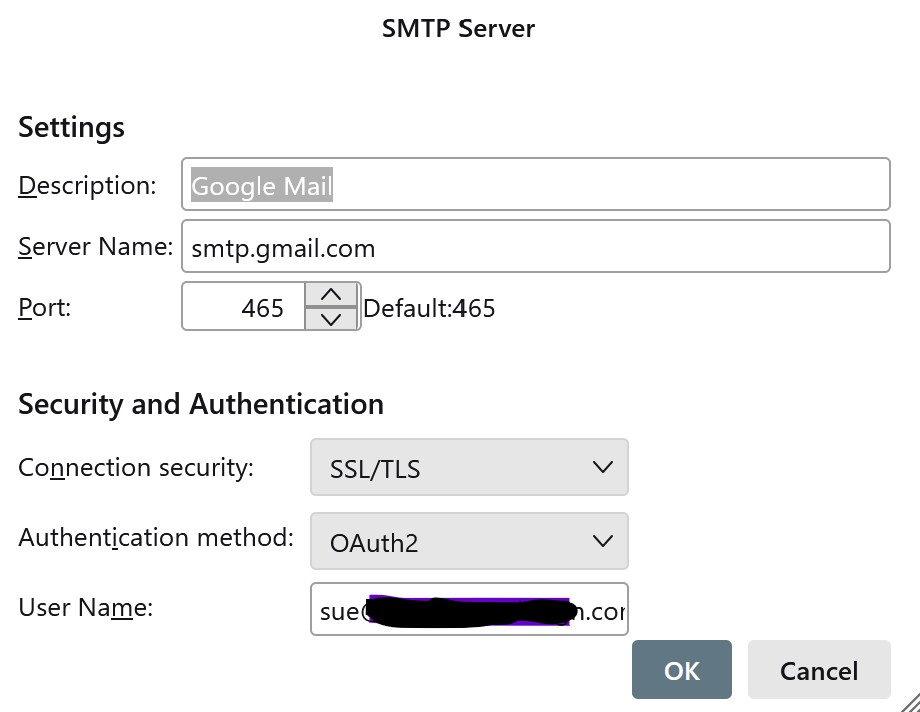This screenshot has height=712, width=920.
Task: Click the Default:465 hint text
Action: click(429, 308)
